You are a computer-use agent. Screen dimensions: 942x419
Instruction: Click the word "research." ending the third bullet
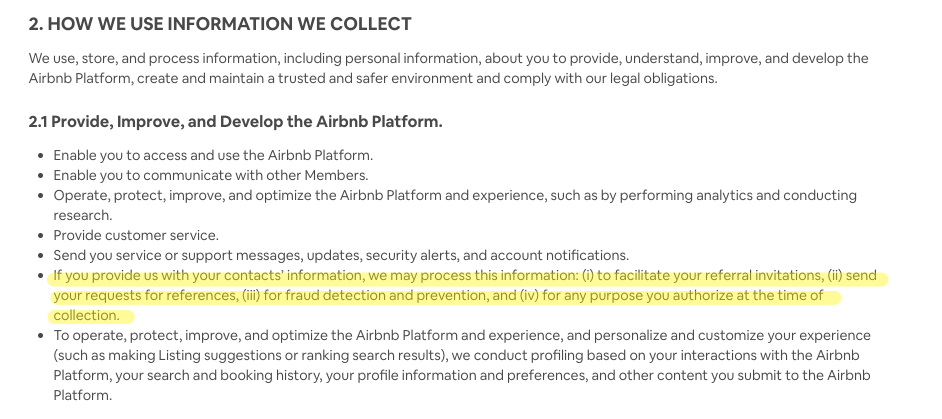(x=83, y=215)
